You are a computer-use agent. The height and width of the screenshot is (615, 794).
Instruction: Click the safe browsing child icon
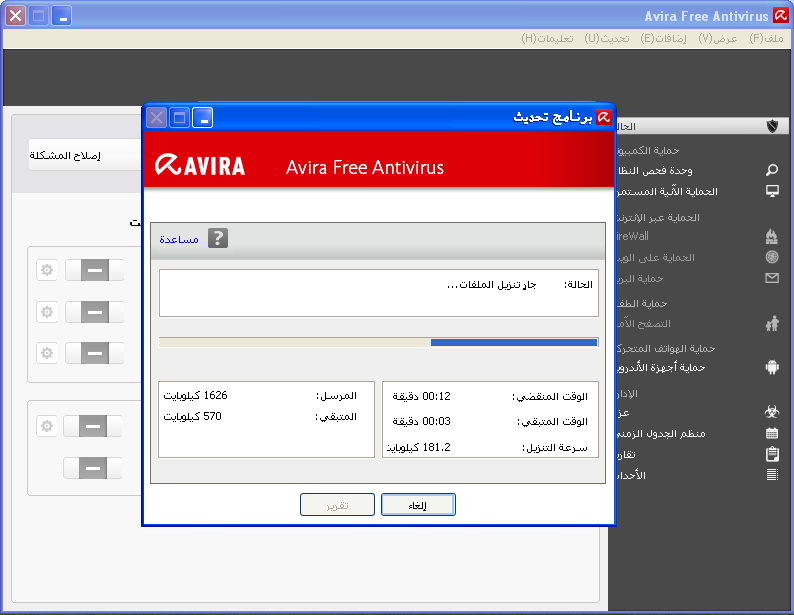772,323
